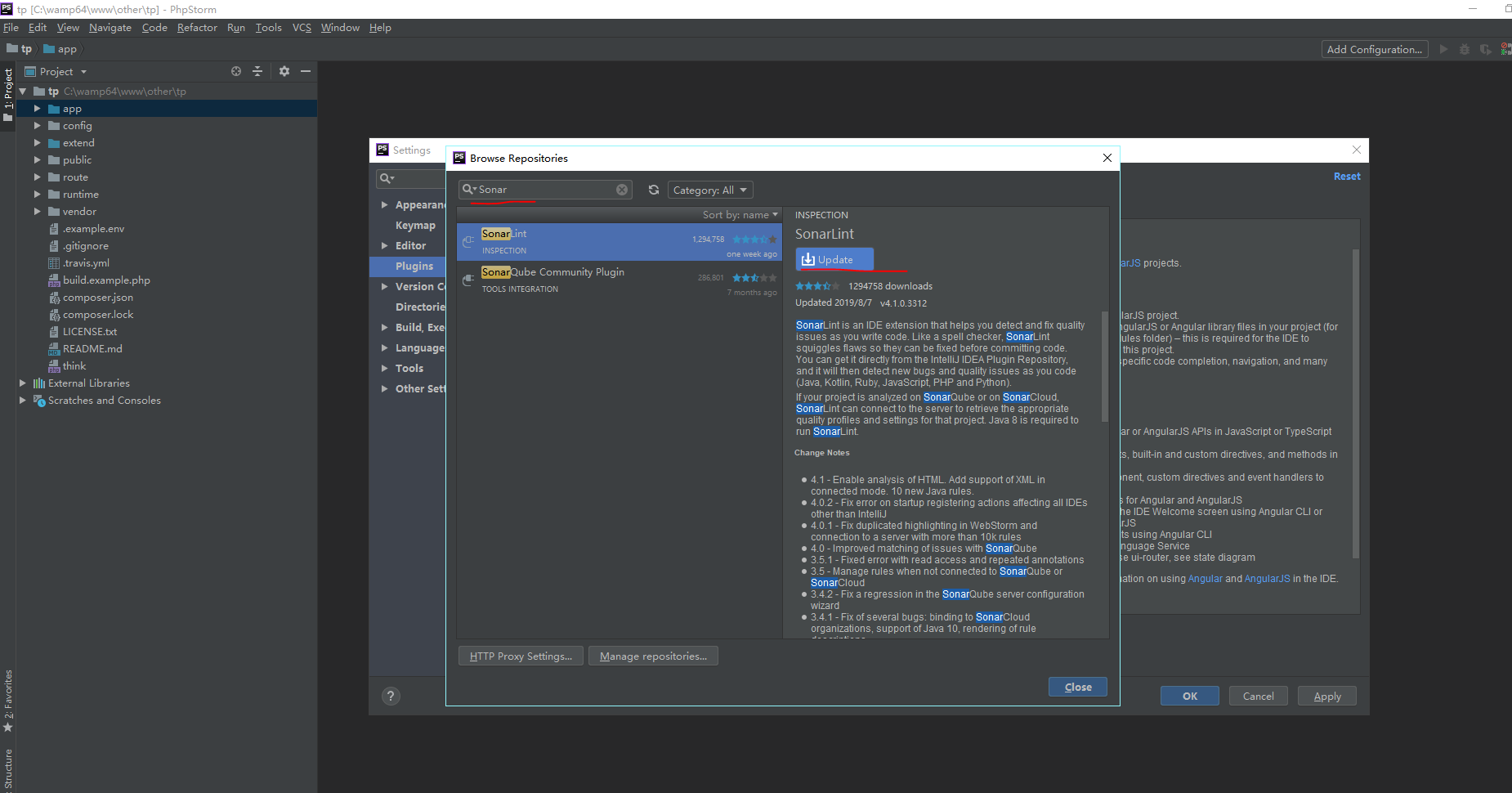Open the Sort by: name dropdown
Viewport: 1512px width, 793px height.
(740, 215)
